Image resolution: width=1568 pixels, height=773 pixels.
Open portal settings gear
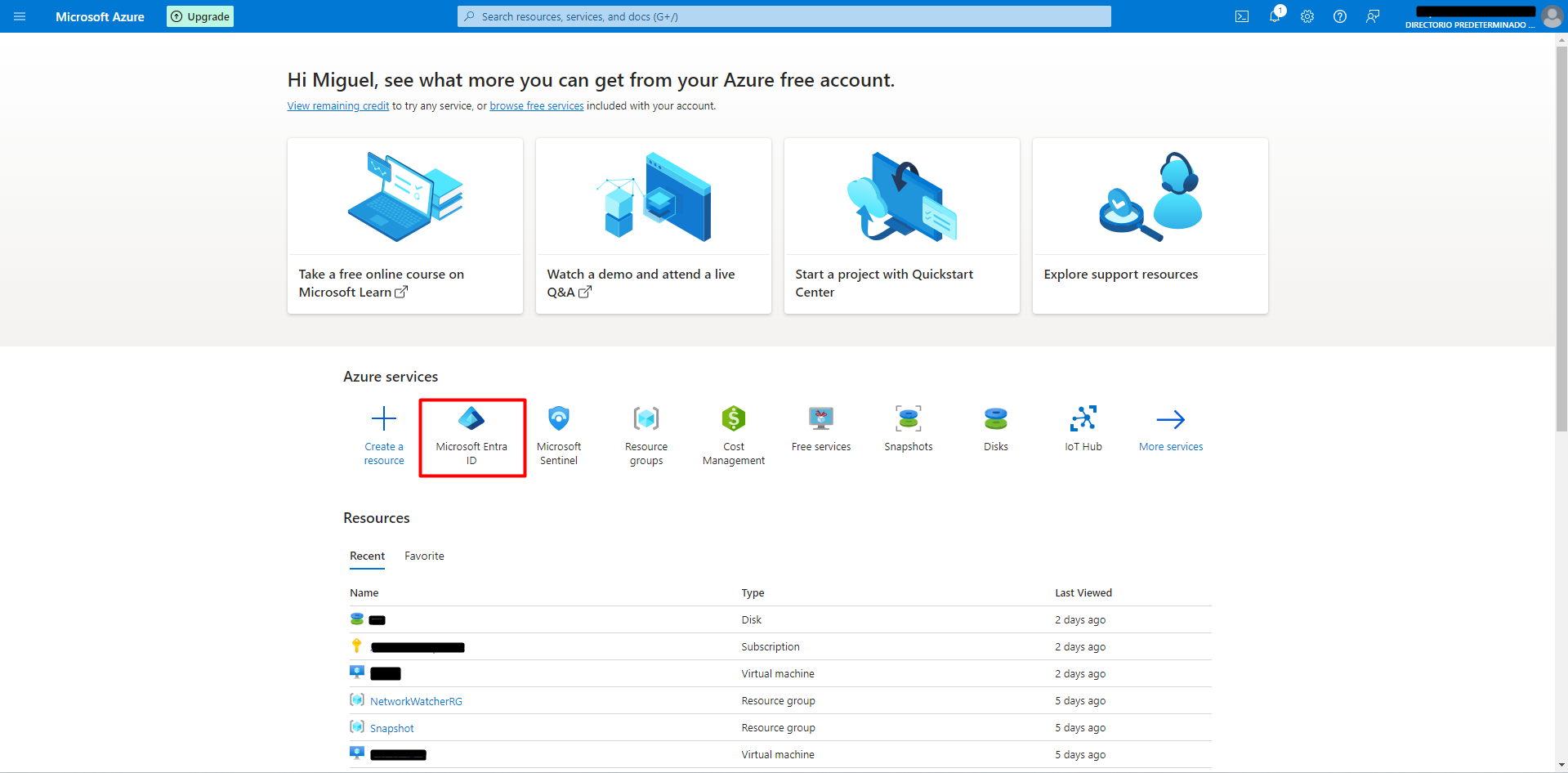(1307, 16)
